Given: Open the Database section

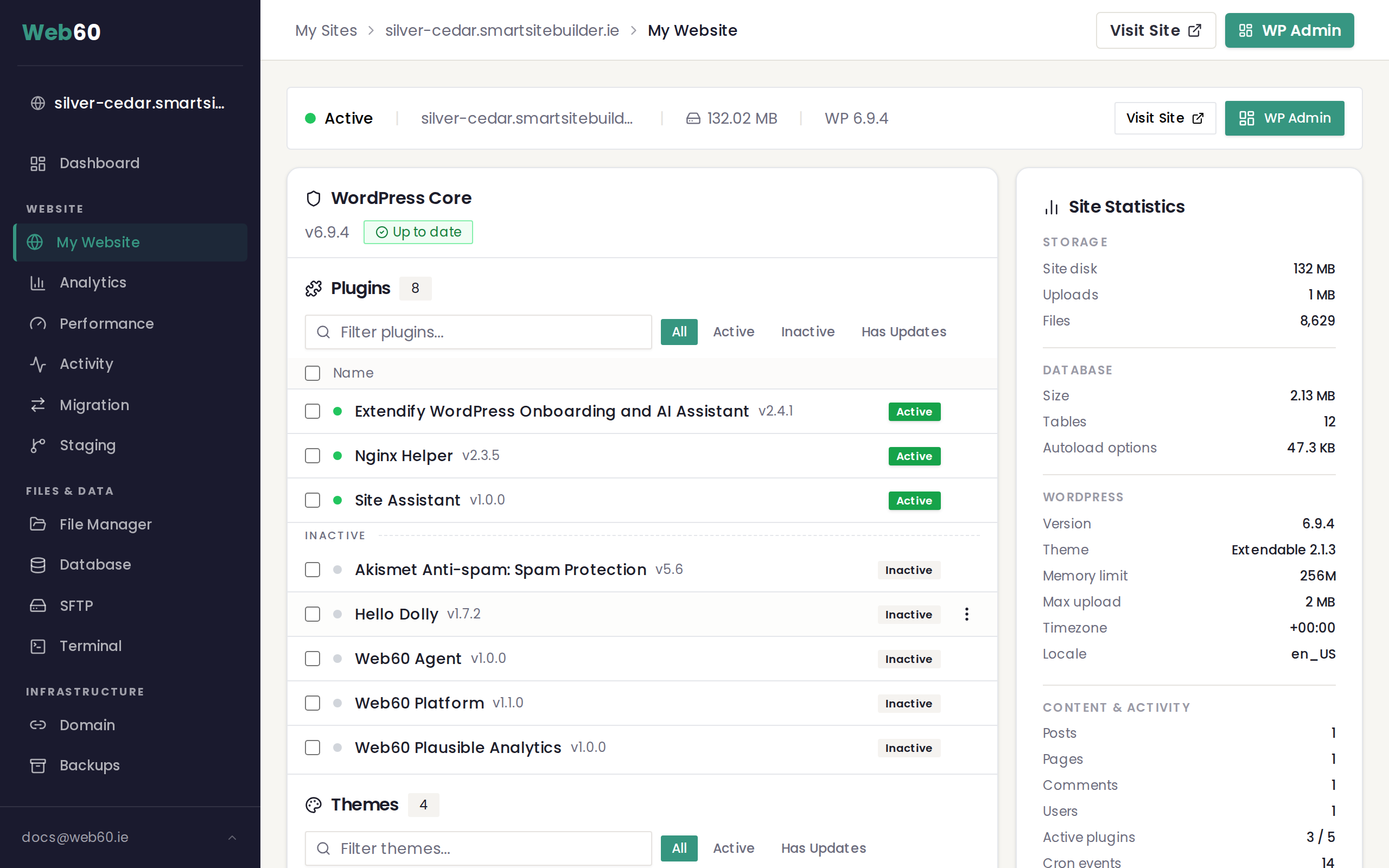Looking at the screenshot, I should (x=95, y=565).
